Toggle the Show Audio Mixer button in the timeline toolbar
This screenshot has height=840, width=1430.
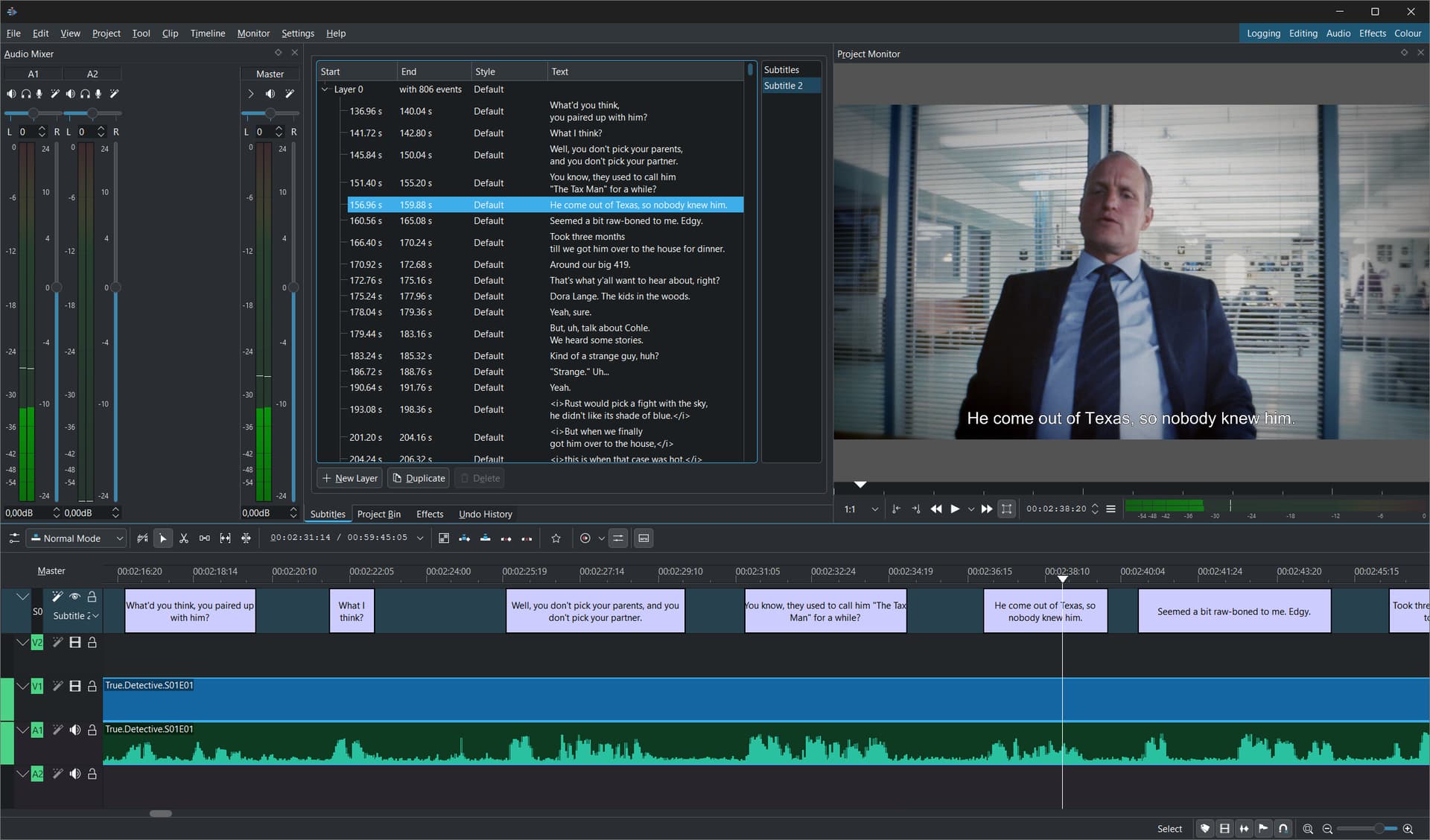click(x=618, y=538)
